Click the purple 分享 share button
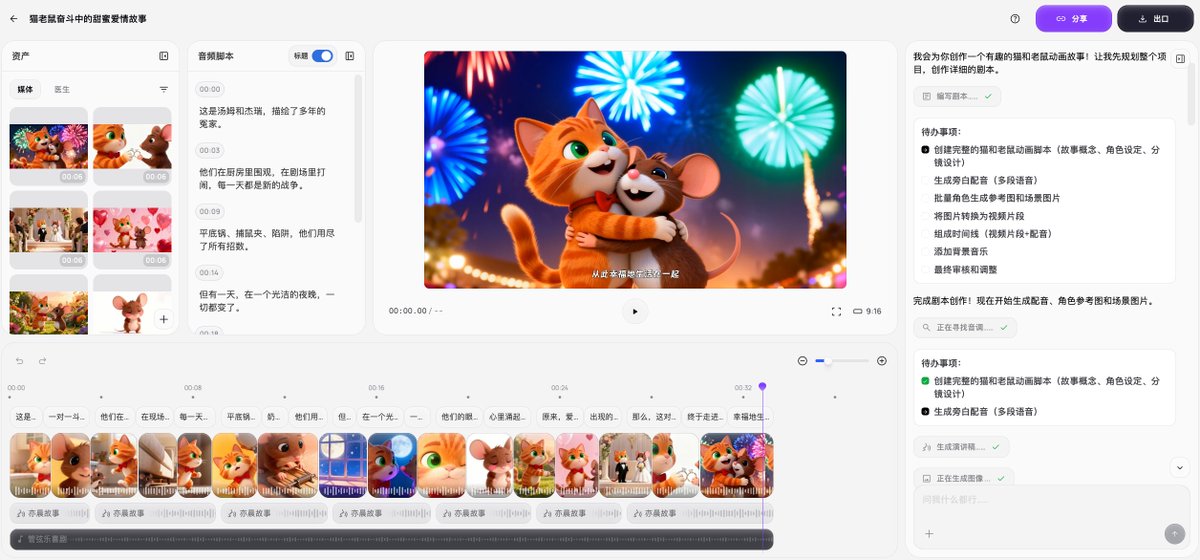This screenshot has height=560, width=1200. 1073,18
